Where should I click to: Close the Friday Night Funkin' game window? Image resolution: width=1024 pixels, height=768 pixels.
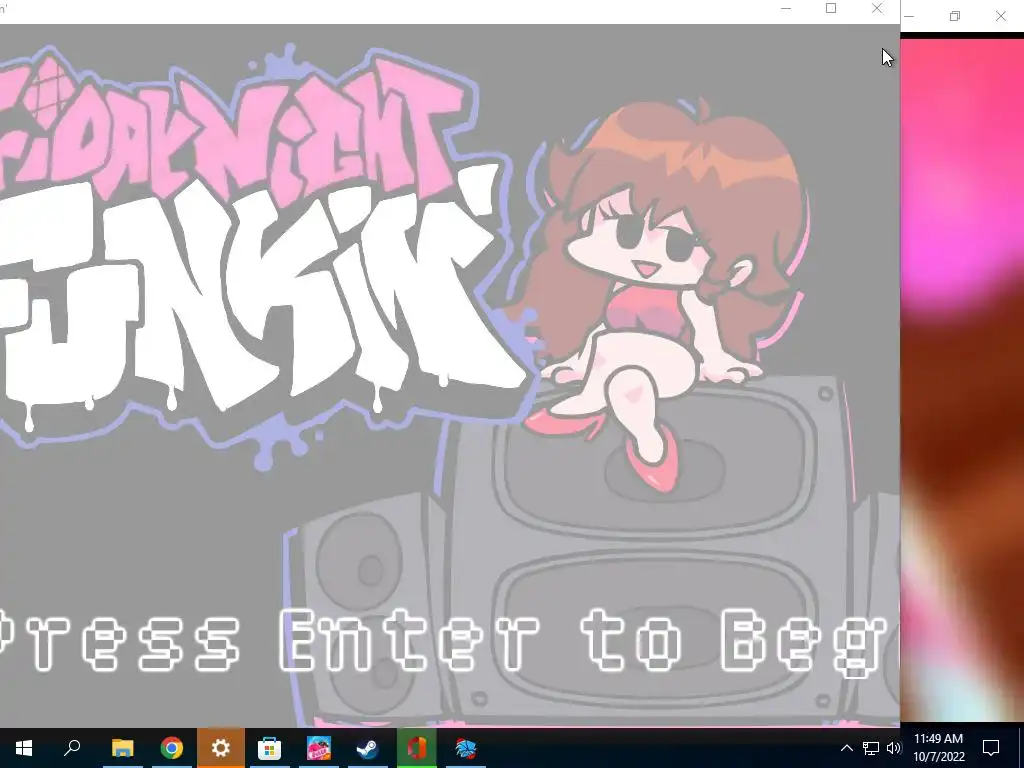pos(877,8)
